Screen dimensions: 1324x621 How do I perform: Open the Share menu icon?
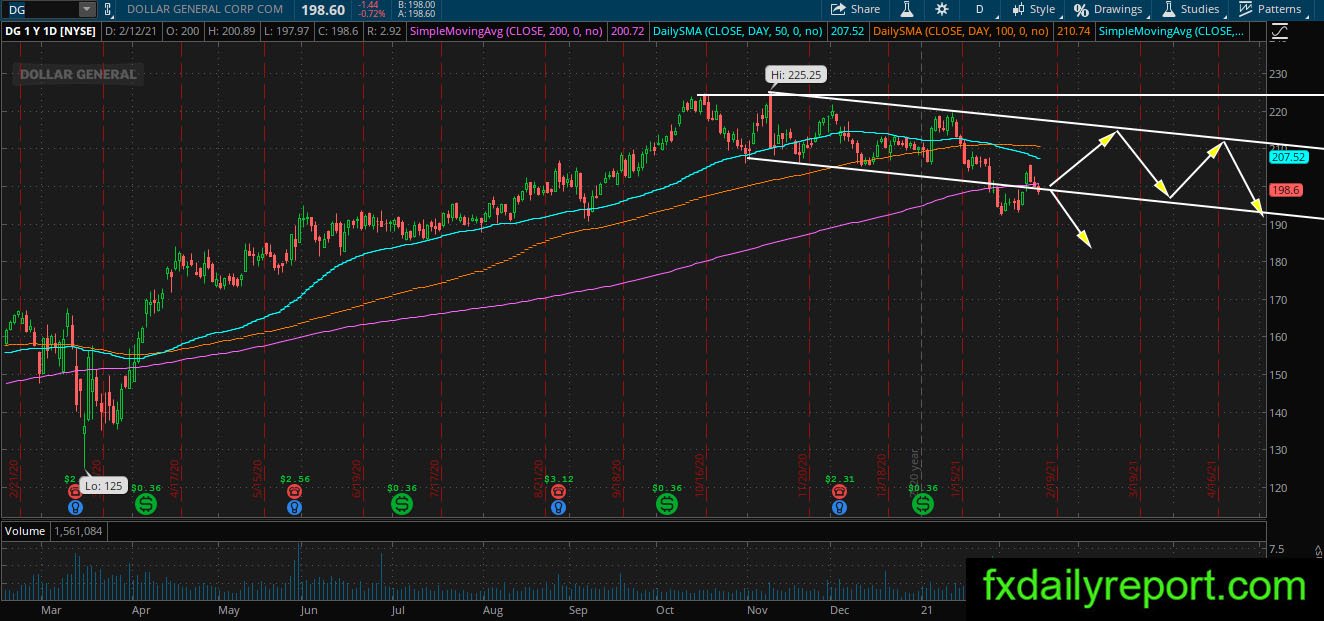(838, 9)
